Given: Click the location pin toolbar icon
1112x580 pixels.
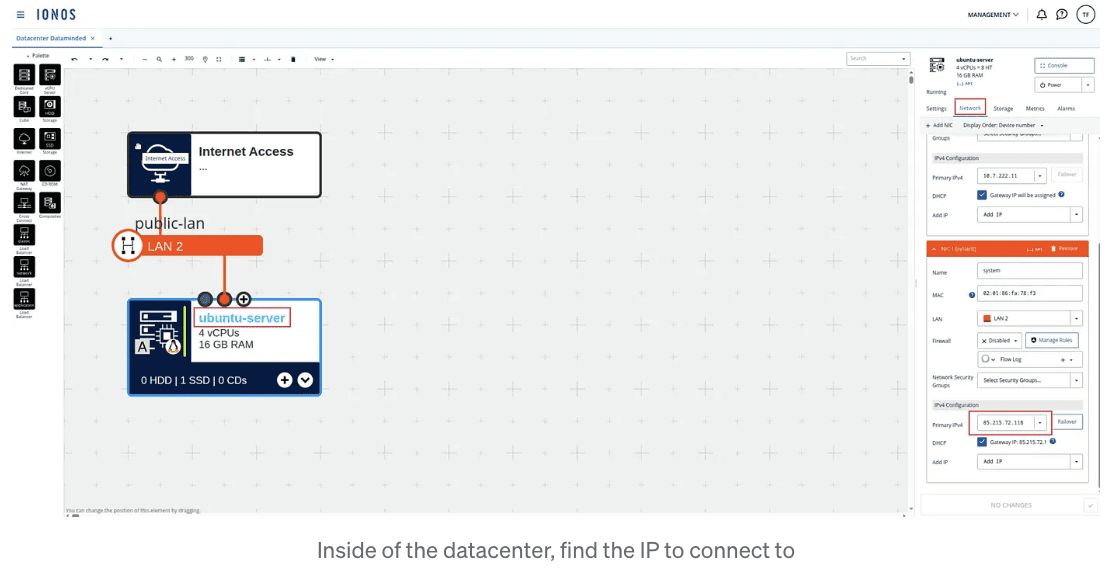Looking at the screenshot, I should coord(205,60).
